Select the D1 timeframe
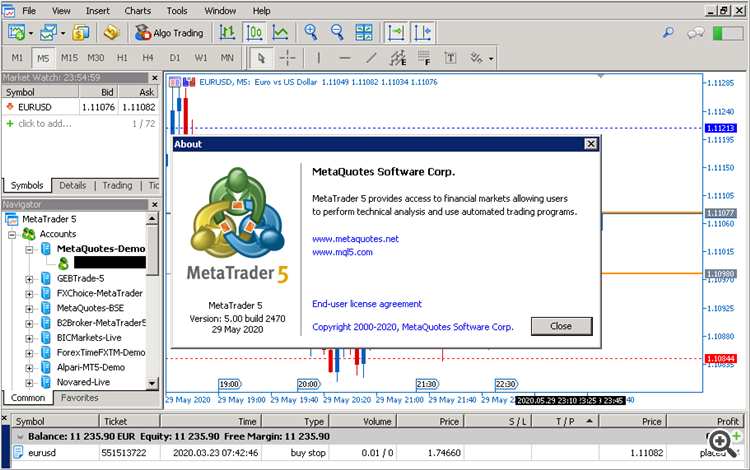Screen dimensions: 750x470 175,58
